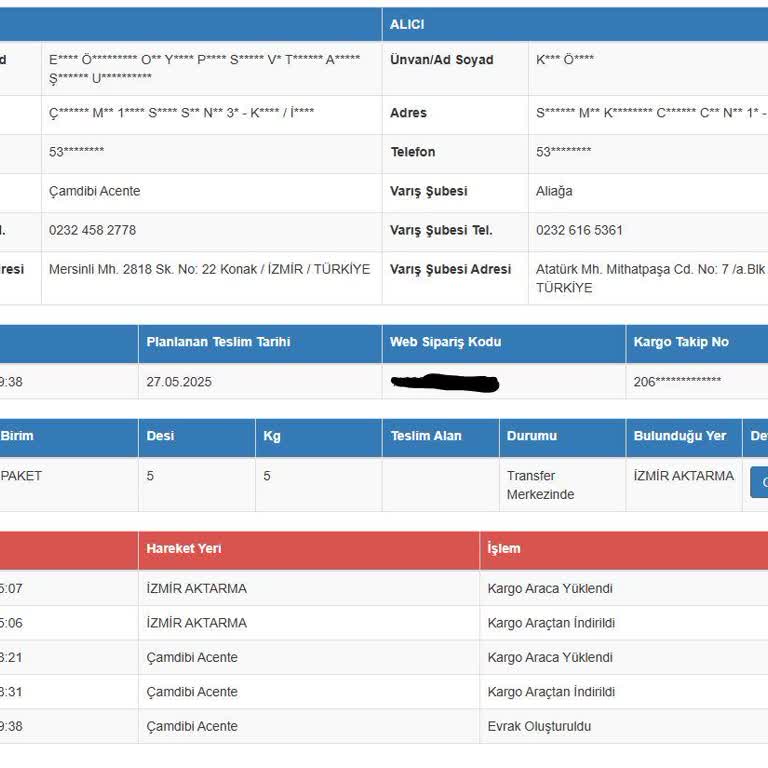Click the blacked-out Web Sipariş Kodu value
This screenshot has height=768, width=768.
pos(445,383)
